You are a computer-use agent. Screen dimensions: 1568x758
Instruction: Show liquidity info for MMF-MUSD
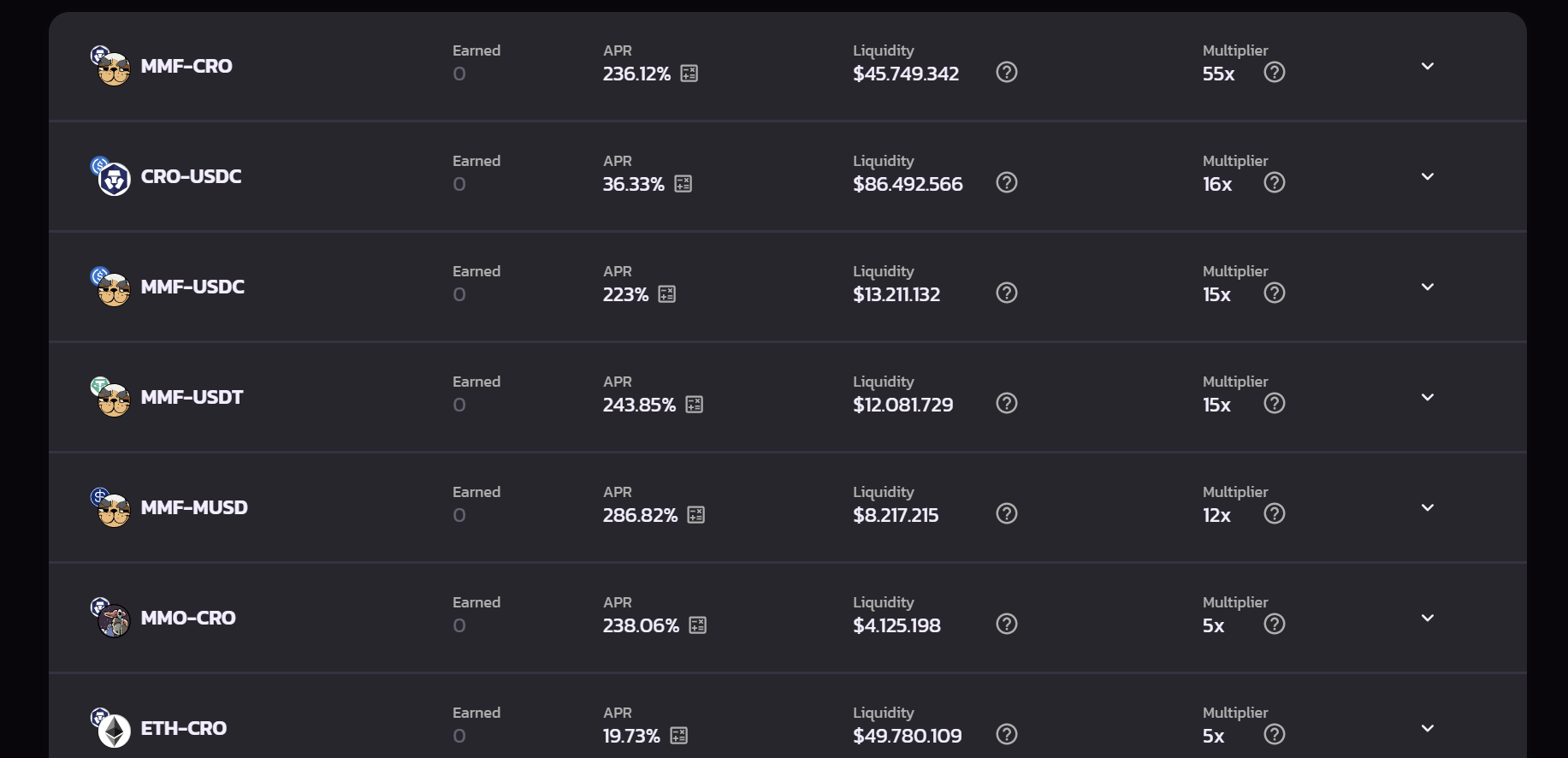1007,513
